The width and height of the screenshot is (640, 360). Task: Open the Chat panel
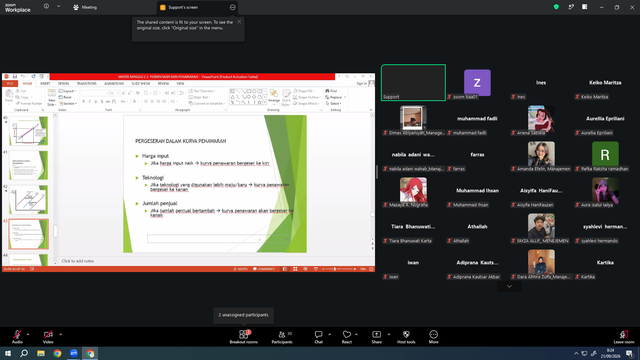(318, 336)
